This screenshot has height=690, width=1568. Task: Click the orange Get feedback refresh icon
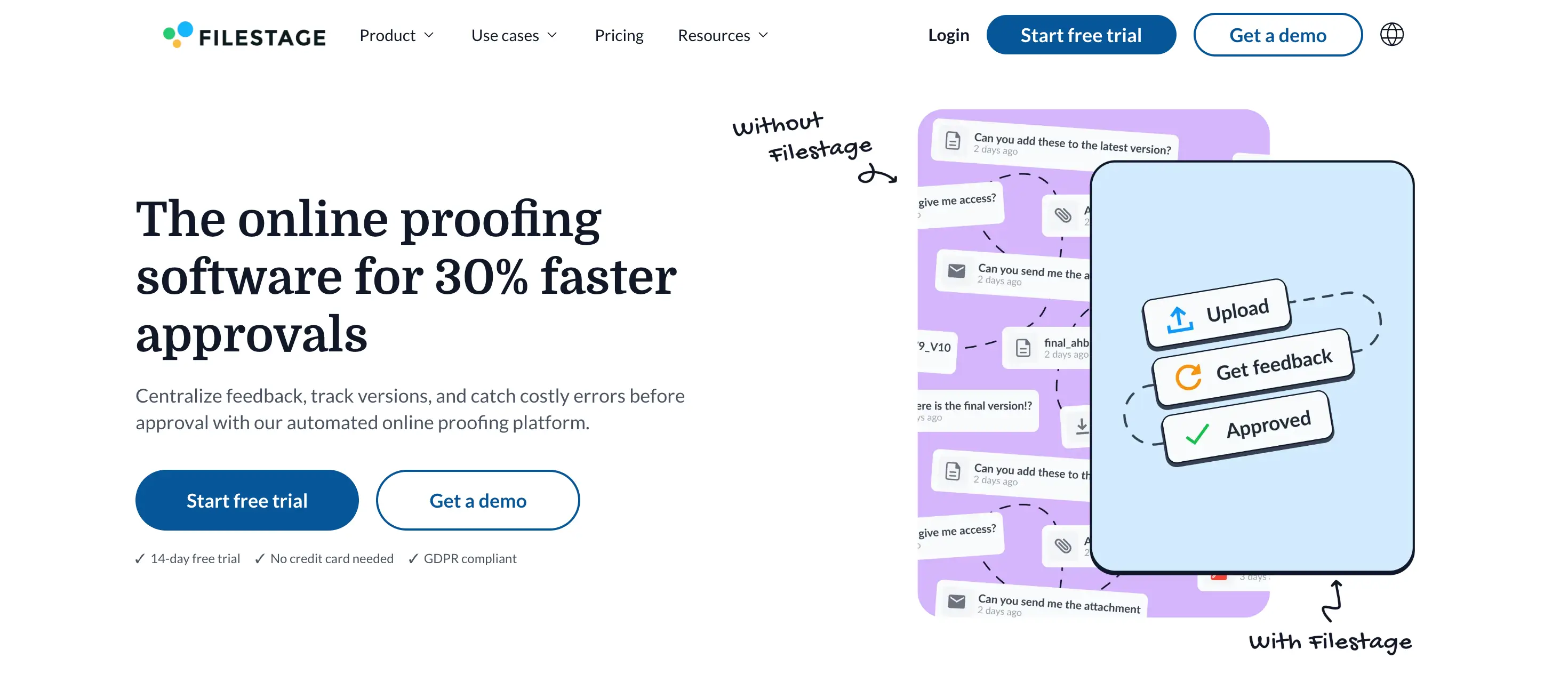(x=1188, y=376)
